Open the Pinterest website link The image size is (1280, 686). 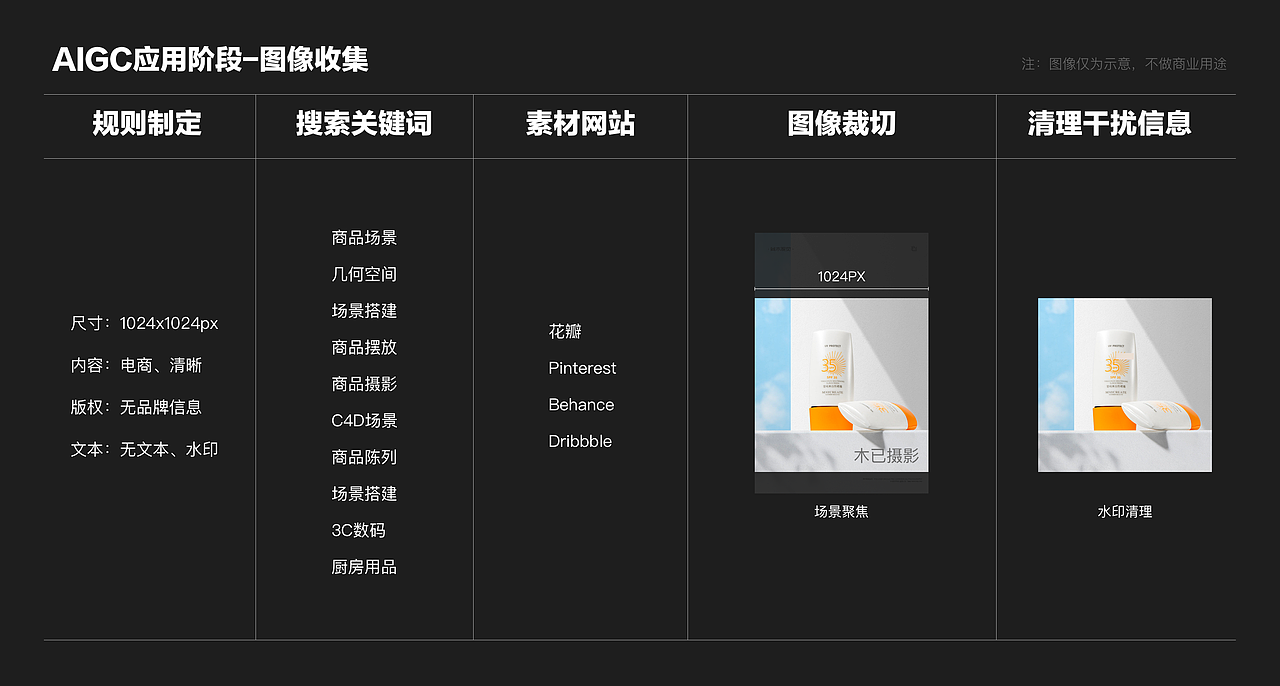point(582,368)
